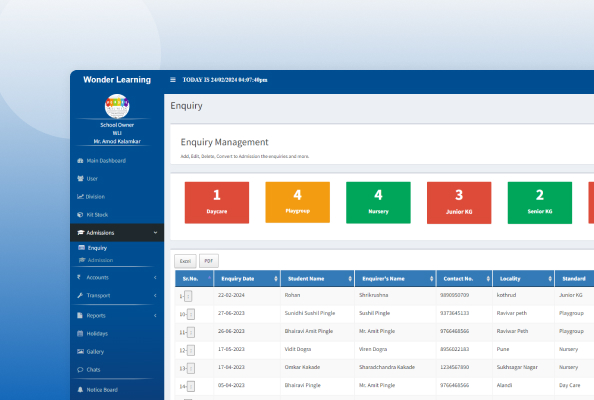Select the User icon in the sidebar

pyautogui.click(x=80, y=178)
